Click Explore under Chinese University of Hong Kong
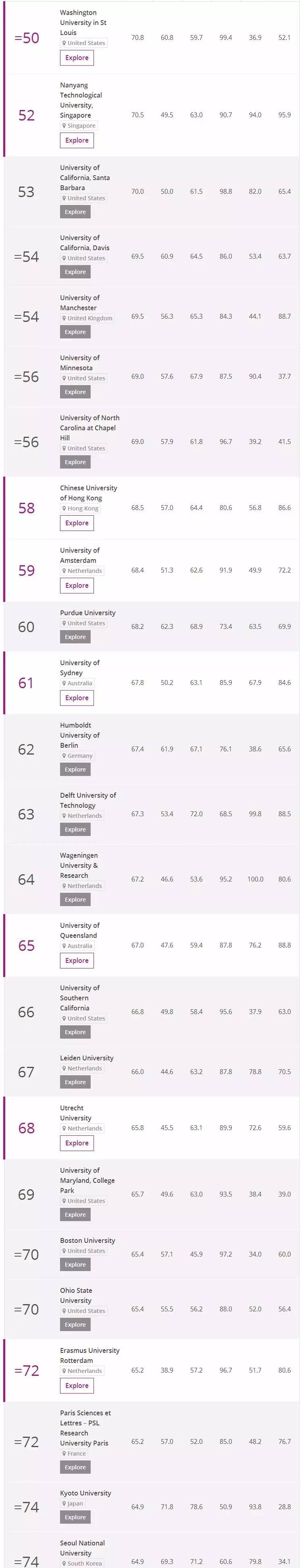 point(76,523)
